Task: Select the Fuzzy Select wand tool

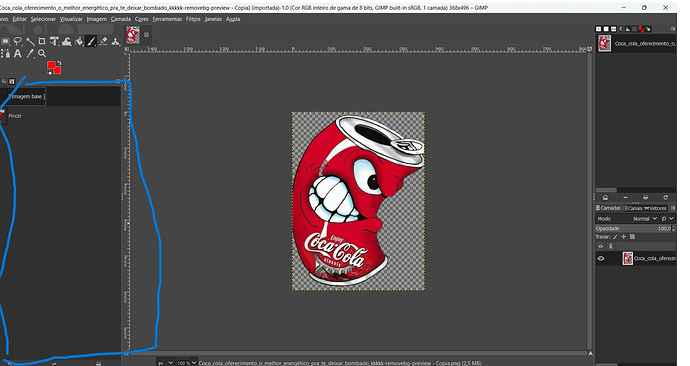Action: pyautogui.click(x=30, y=41)
